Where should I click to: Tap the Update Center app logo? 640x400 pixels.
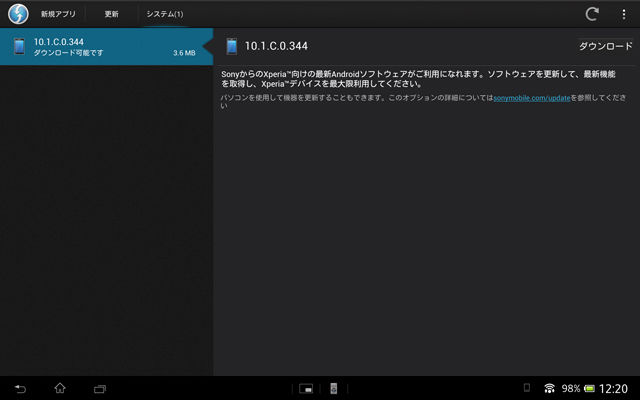[x=18, y=13]
